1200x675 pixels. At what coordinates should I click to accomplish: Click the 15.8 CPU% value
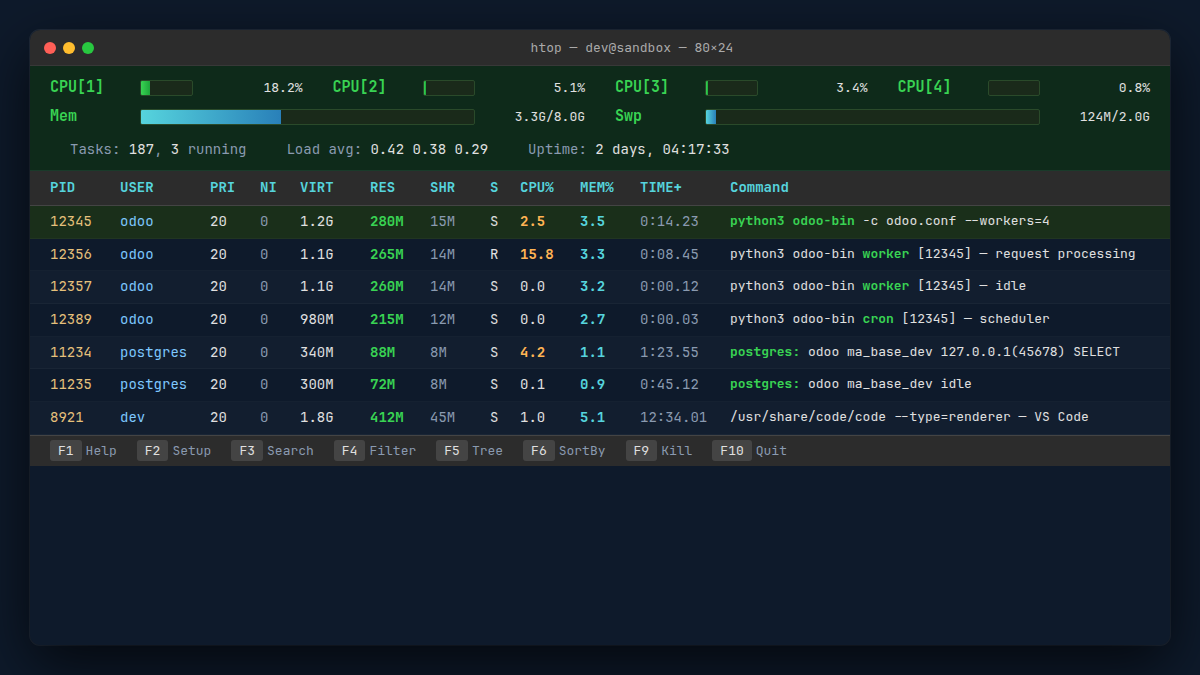537,254
